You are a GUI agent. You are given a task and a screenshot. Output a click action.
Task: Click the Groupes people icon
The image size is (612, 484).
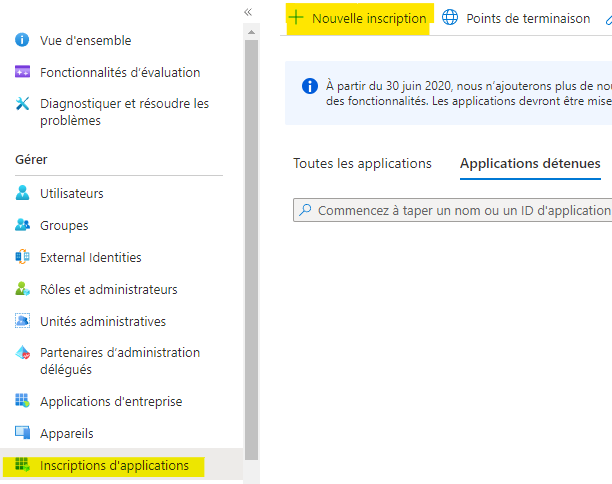click(22, 226)
